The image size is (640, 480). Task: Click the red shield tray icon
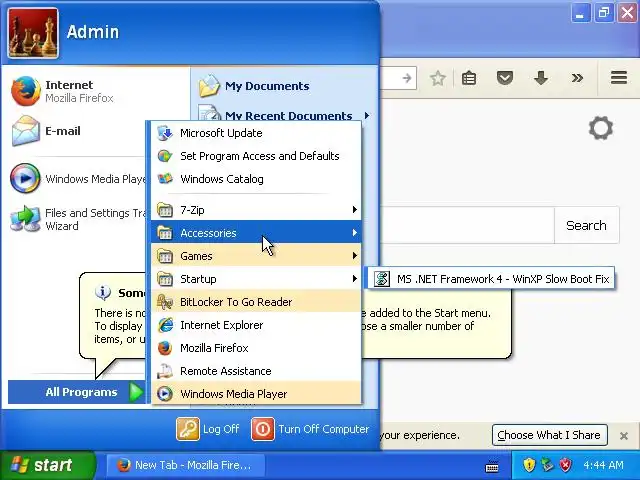point(566,464)
